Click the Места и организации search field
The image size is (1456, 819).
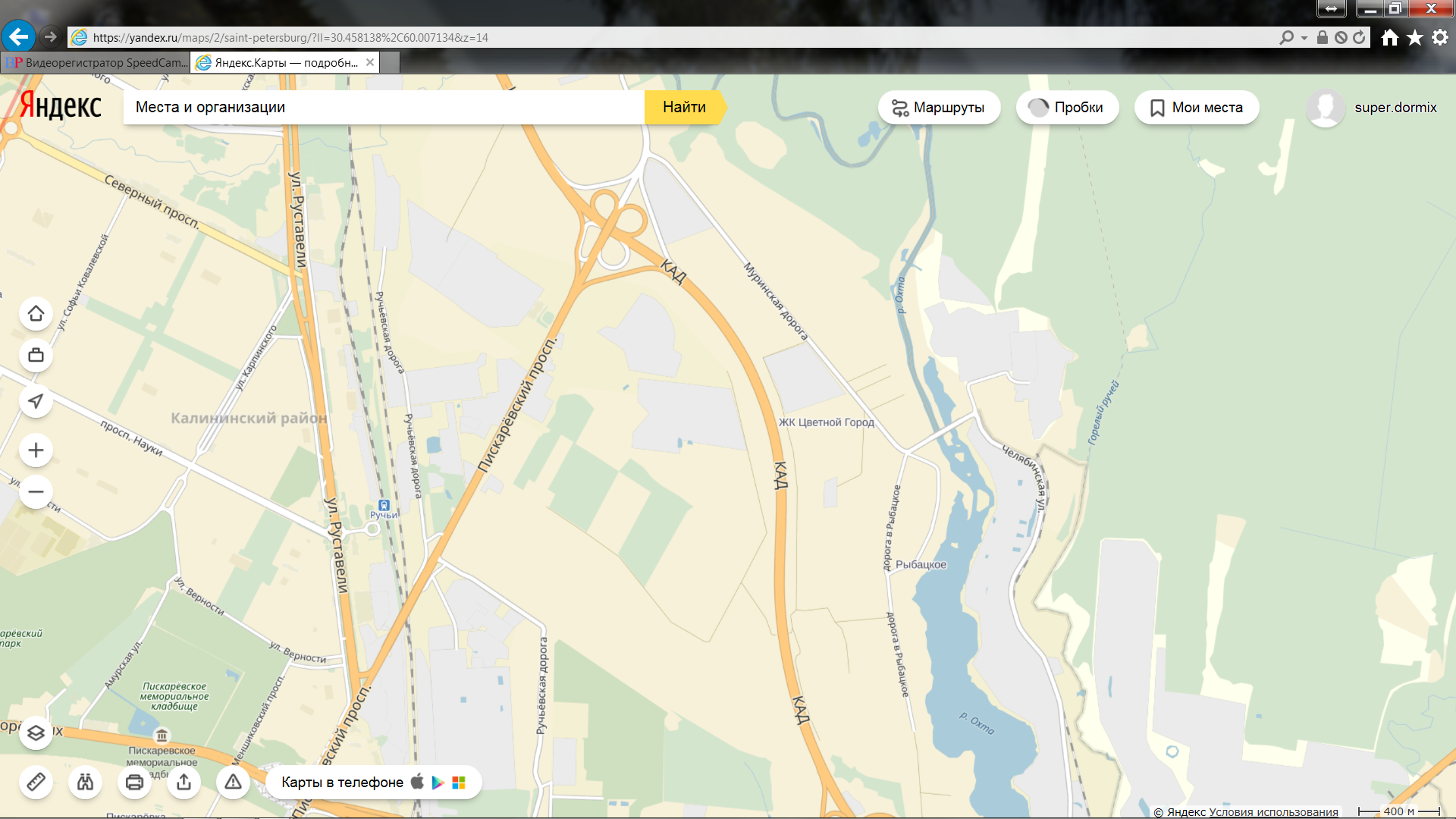(x=383, y=108)
